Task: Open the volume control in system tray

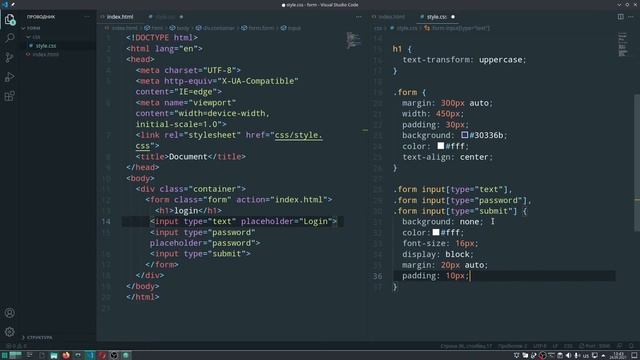Action: [x=569, y=356]
